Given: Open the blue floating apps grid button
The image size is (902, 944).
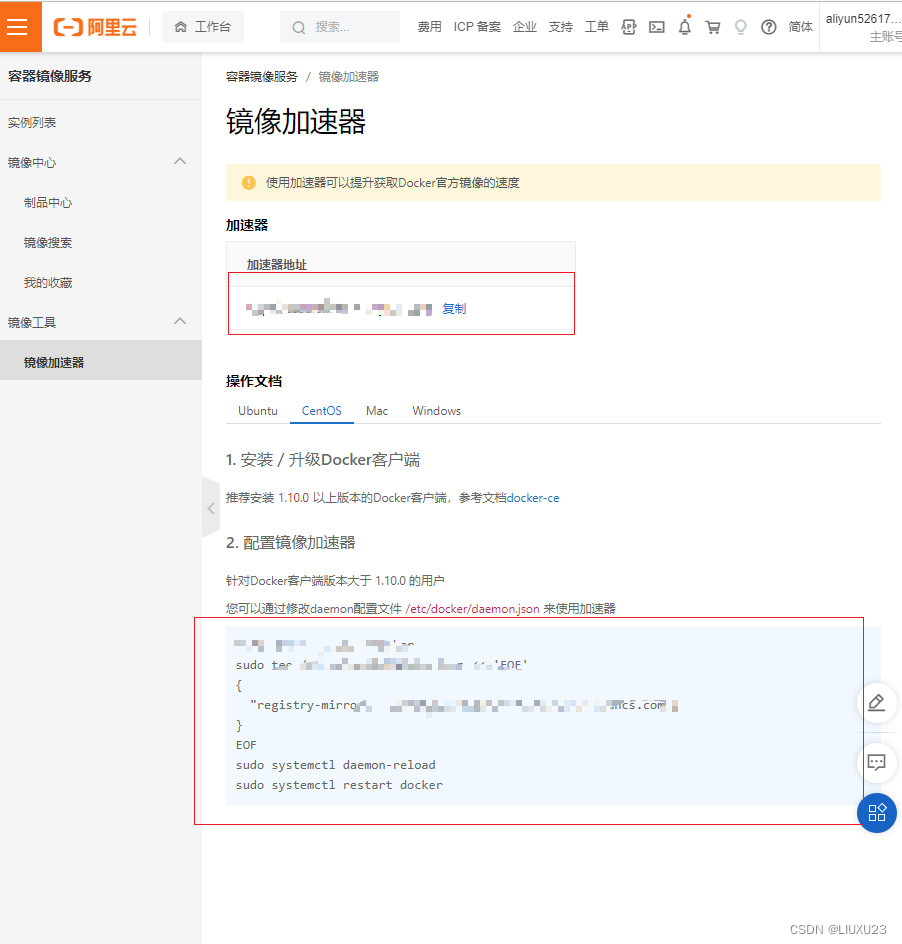Looking at the screenshot, I should tap(877, 813).
